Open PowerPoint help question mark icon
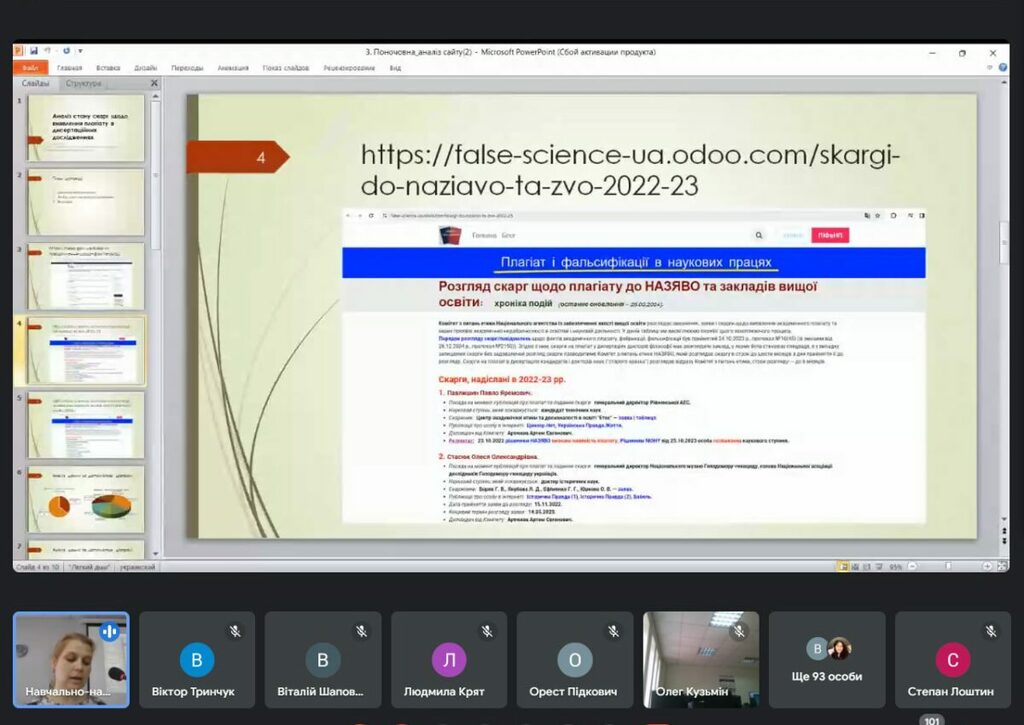 coord(1002,67)
